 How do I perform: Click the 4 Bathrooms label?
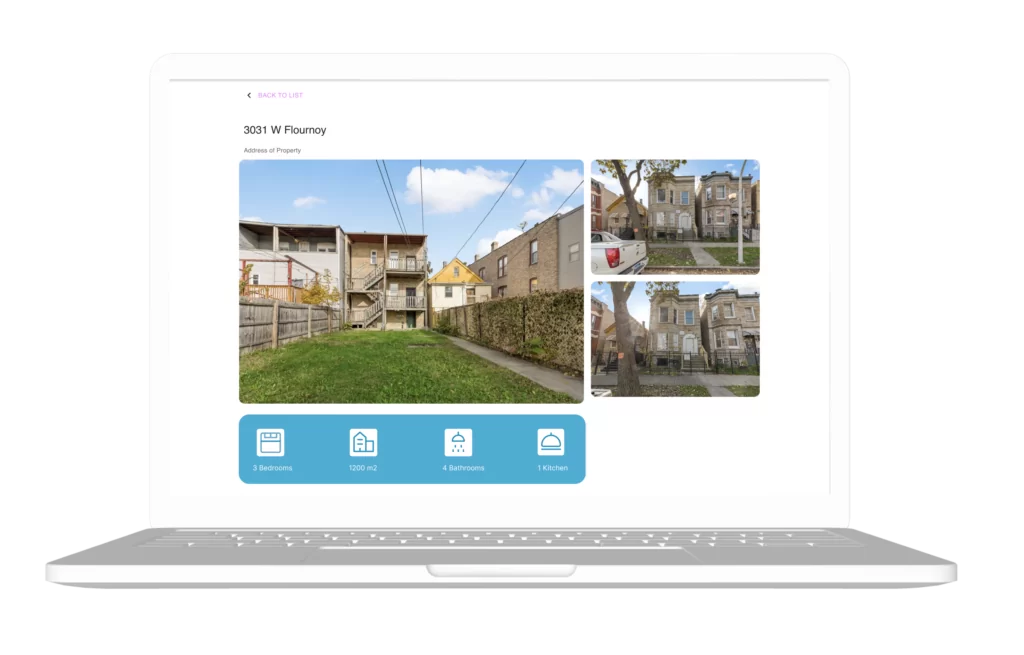pyautogui.click(x=463, y=468)
